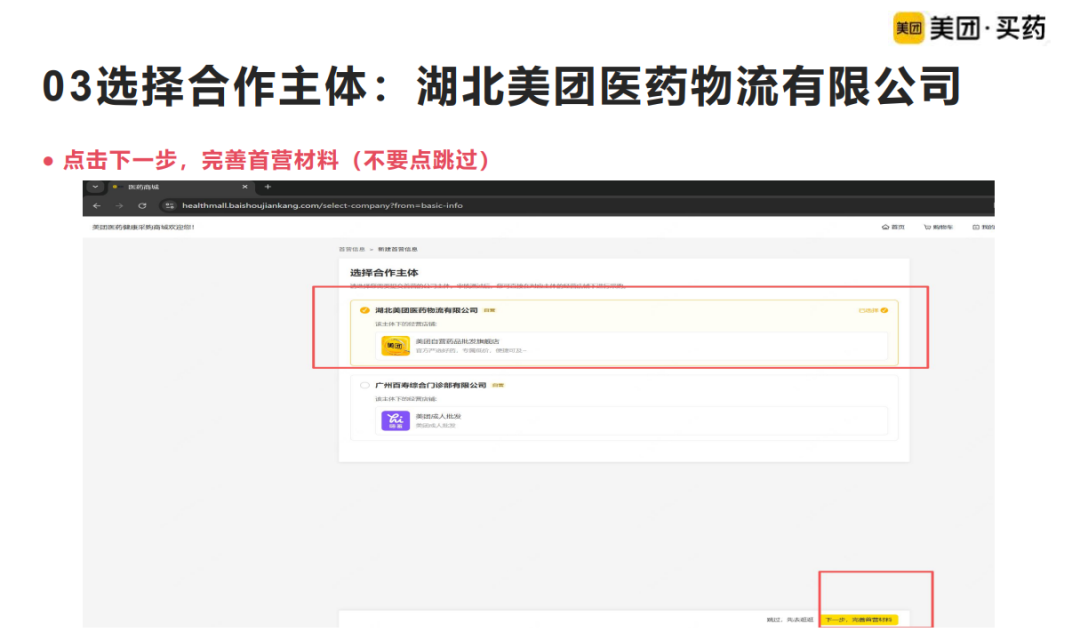
Task: Open the 我的 account menu
Action: pos(983,227)
